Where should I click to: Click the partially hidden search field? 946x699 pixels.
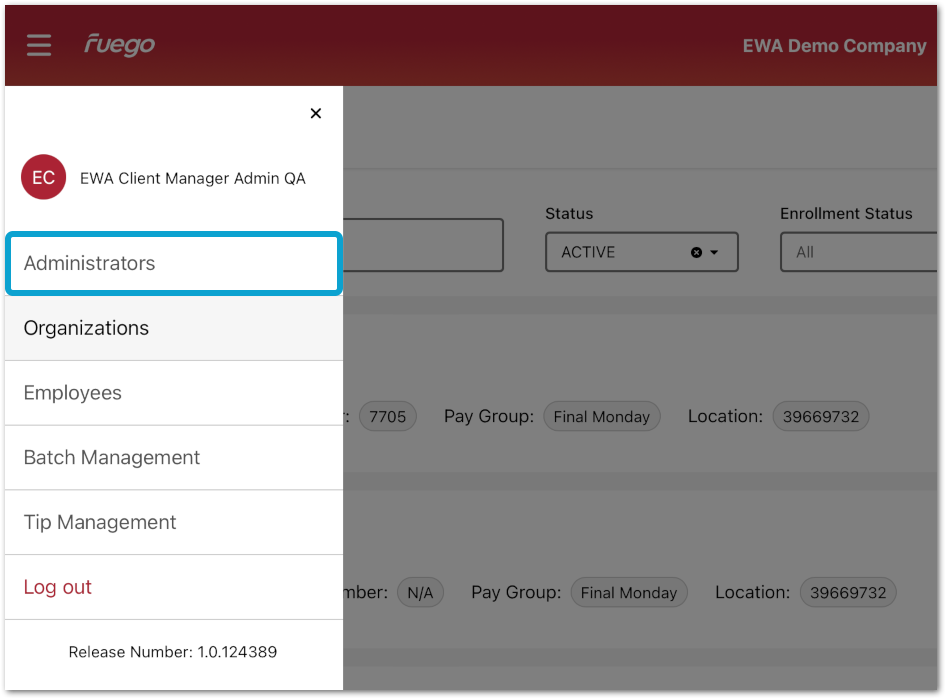tap(423, 245)
